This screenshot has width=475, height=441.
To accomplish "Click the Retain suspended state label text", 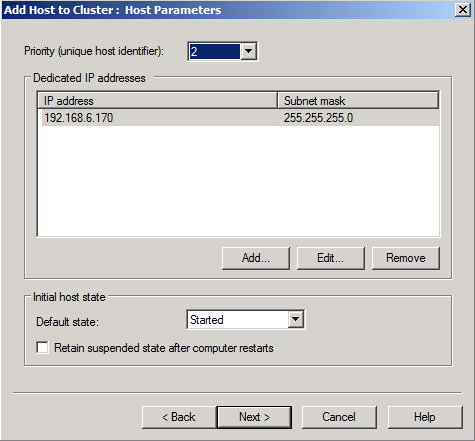I will [164, 348].
